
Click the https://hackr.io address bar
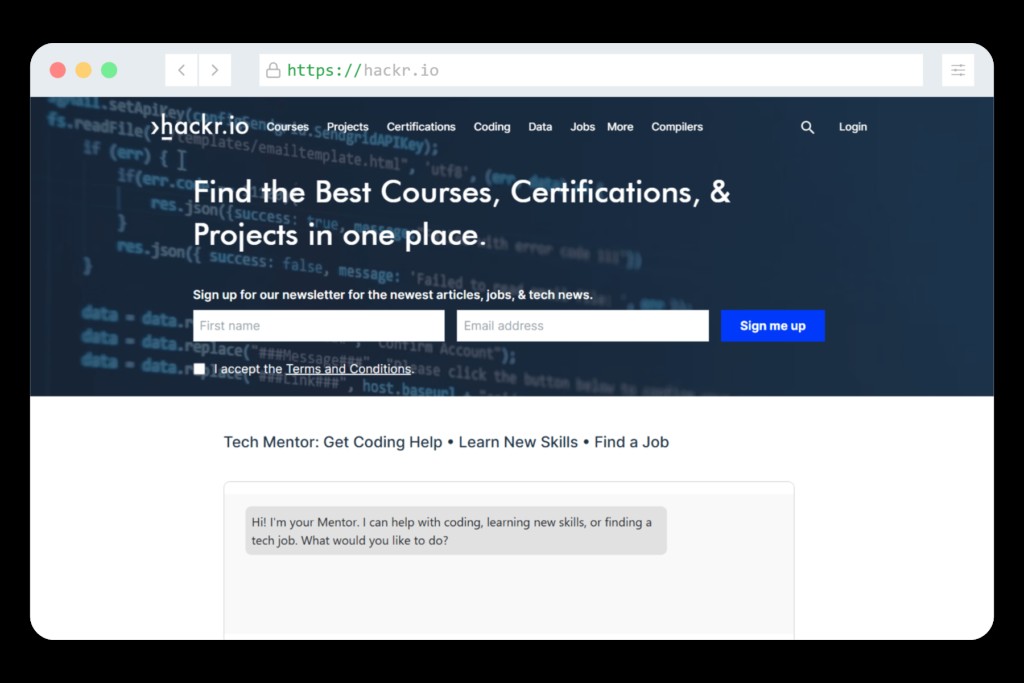point(591,70)
